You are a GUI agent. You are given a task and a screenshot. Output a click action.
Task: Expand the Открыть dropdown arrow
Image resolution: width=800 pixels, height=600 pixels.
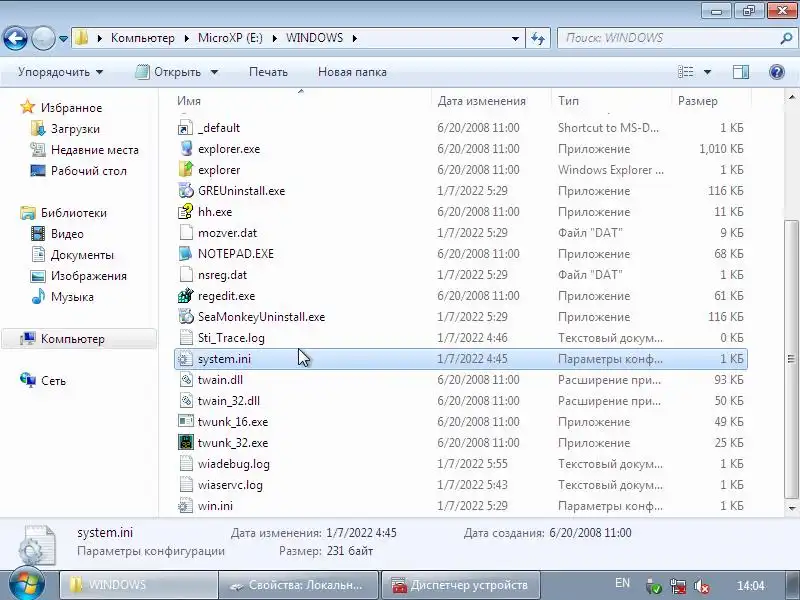click(x=214, y=72)
